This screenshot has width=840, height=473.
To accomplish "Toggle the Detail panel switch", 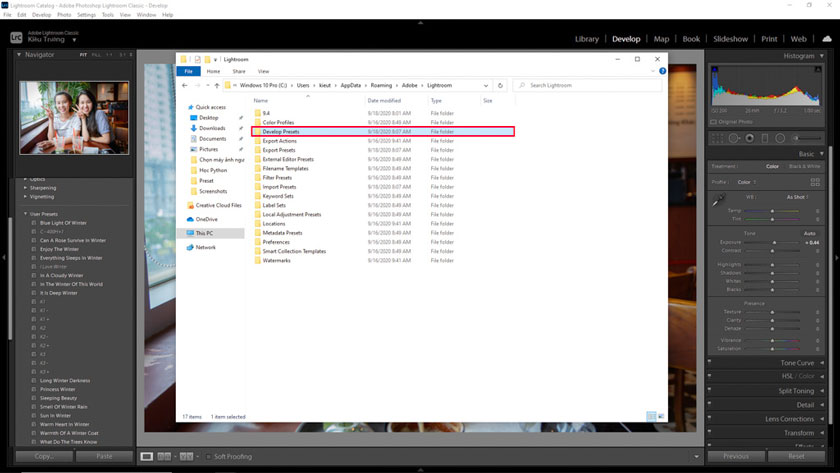I will (709, 404).
